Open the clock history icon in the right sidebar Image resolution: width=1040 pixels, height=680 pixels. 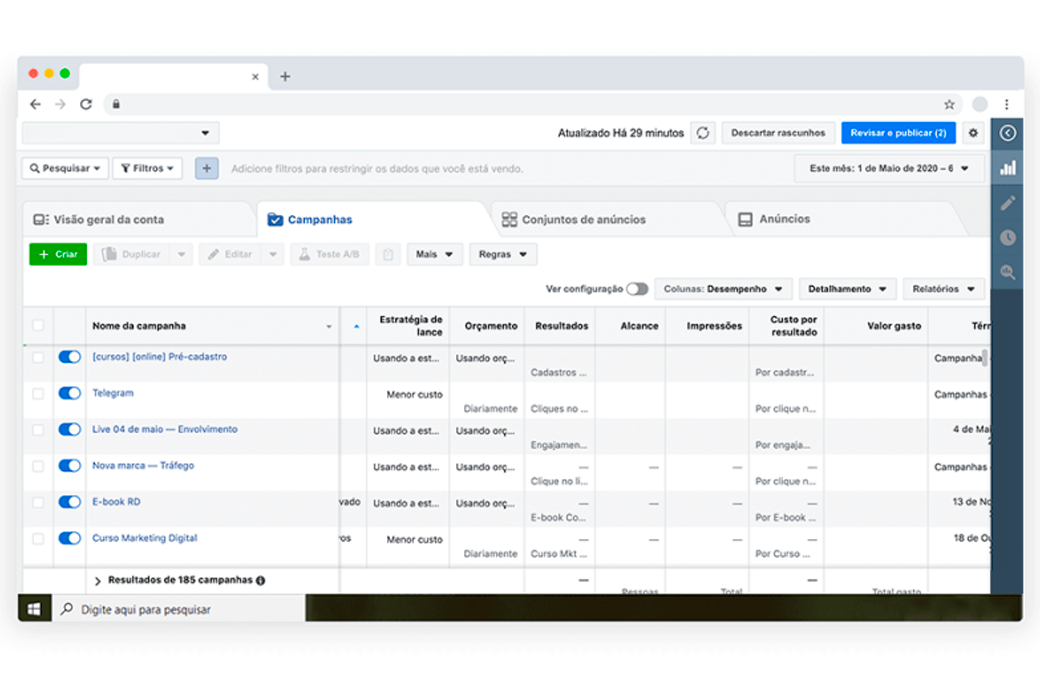[1008, 238]
